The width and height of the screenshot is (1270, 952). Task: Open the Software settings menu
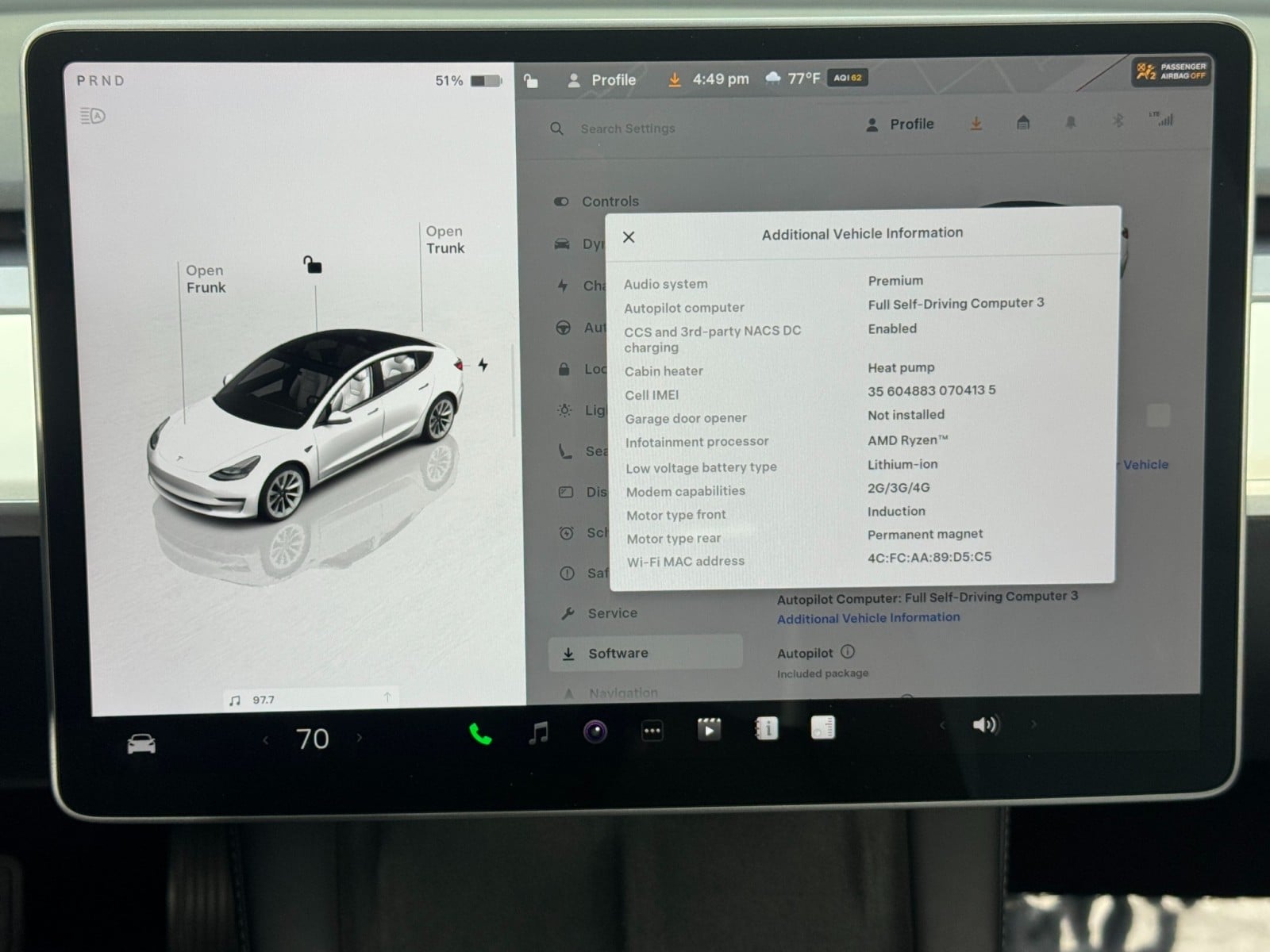[618, 653]
